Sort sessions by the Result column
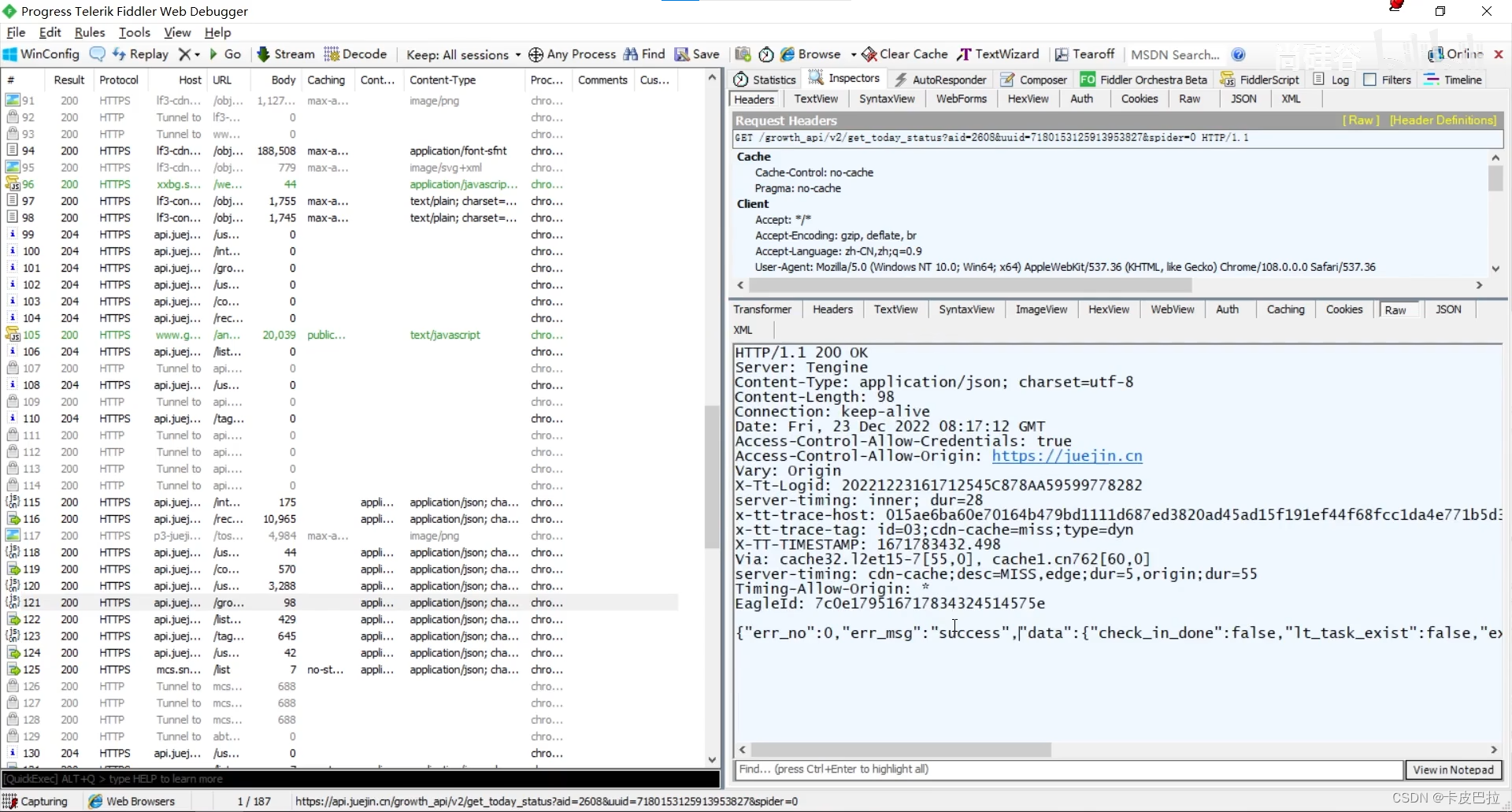This screenshot has width=1512, height=812. tap(69, 80)
